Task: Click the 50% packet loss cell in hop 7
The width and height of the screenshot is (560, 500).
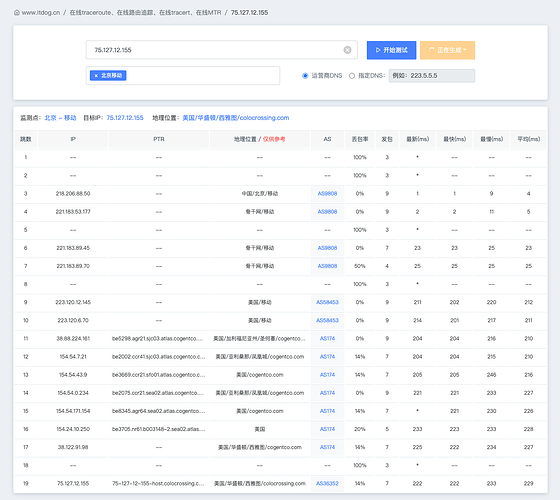Action: coord(360,266)
